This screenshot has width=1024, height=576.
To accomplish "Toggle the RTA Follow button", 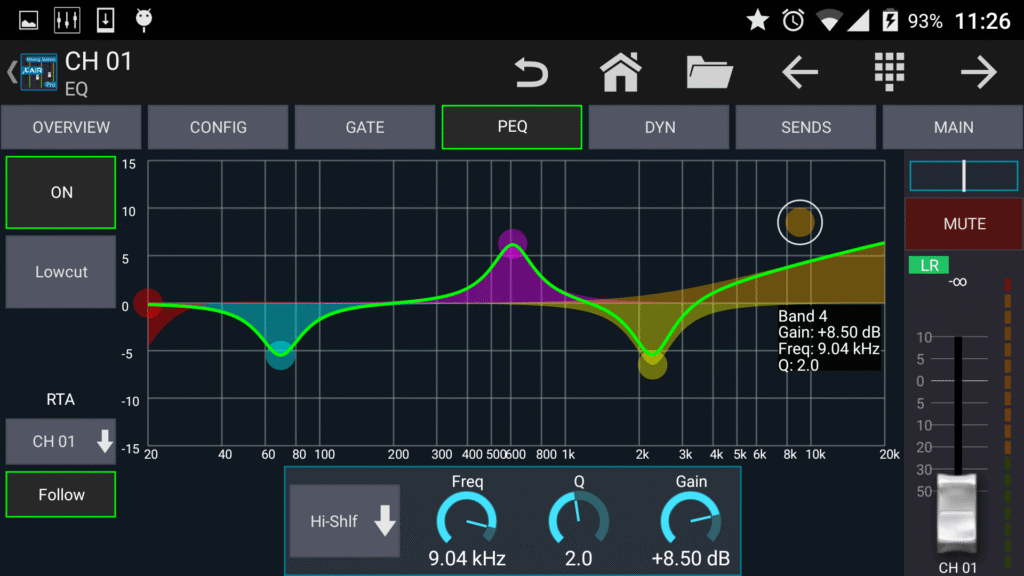I will click(x=61, y=494).
